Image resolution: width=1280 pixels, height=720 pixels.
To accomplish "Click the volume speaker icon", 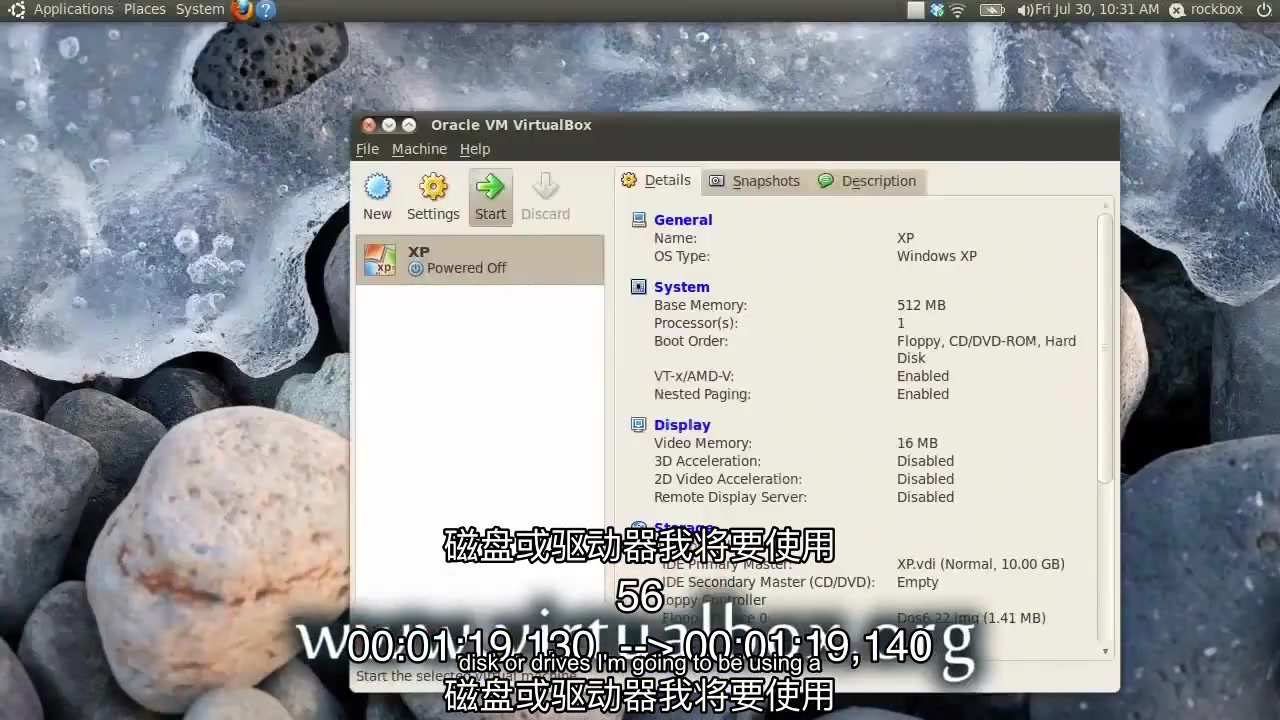I will [x=1025, y=10].
